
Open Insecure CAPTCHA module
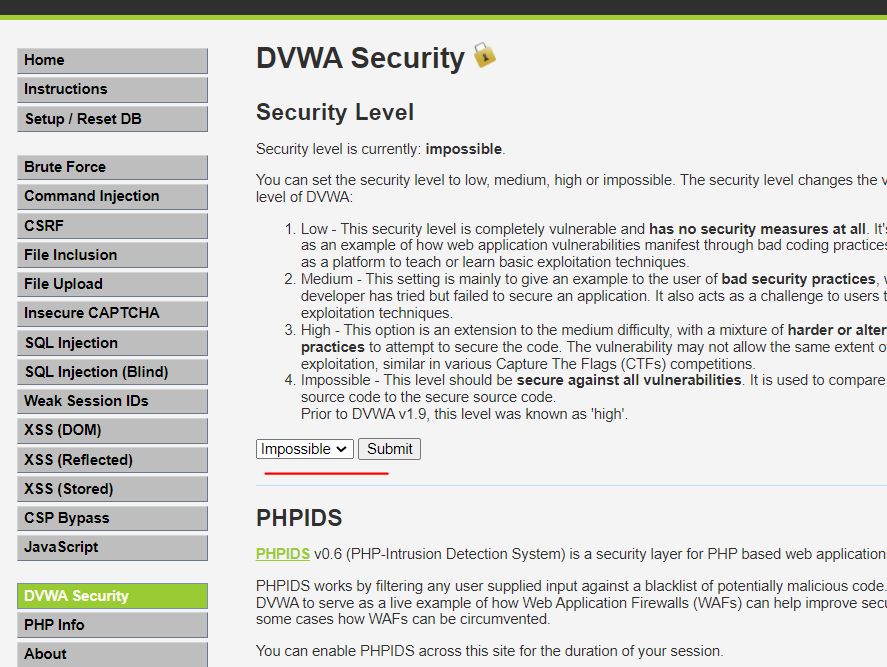pos(112,313)
